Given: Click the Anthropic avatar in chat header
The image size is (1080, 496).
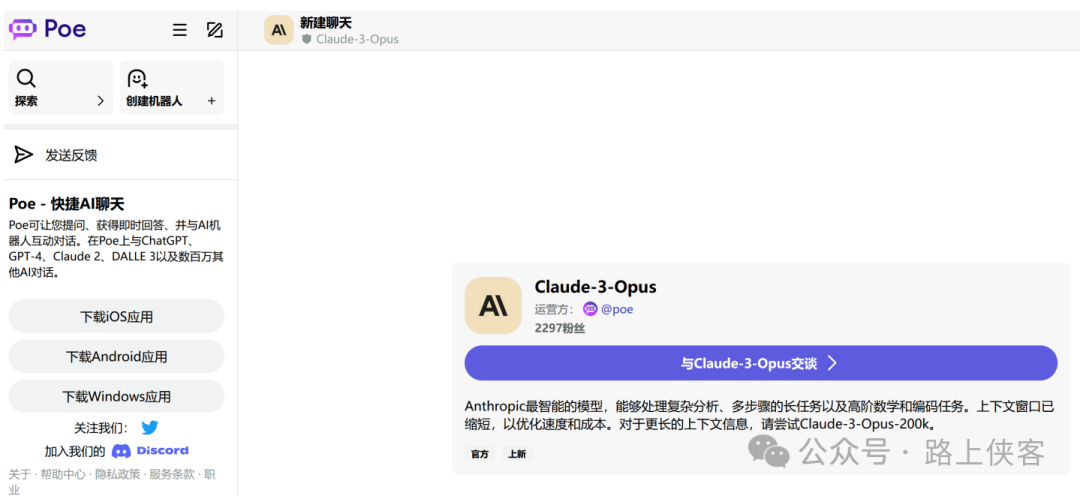Looking at the screenshot, I should (x=279, y=30).
